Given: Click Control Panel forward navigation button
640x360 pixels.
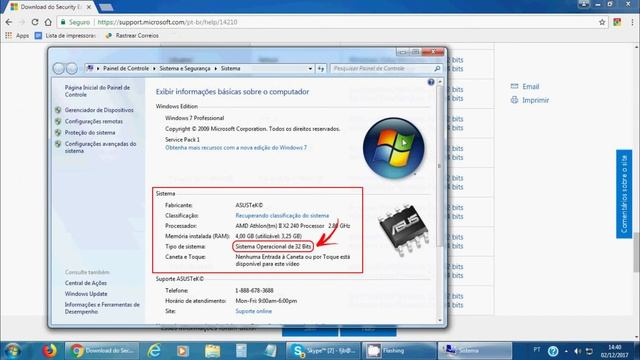Looking at the screenshot, I should 72,69.
